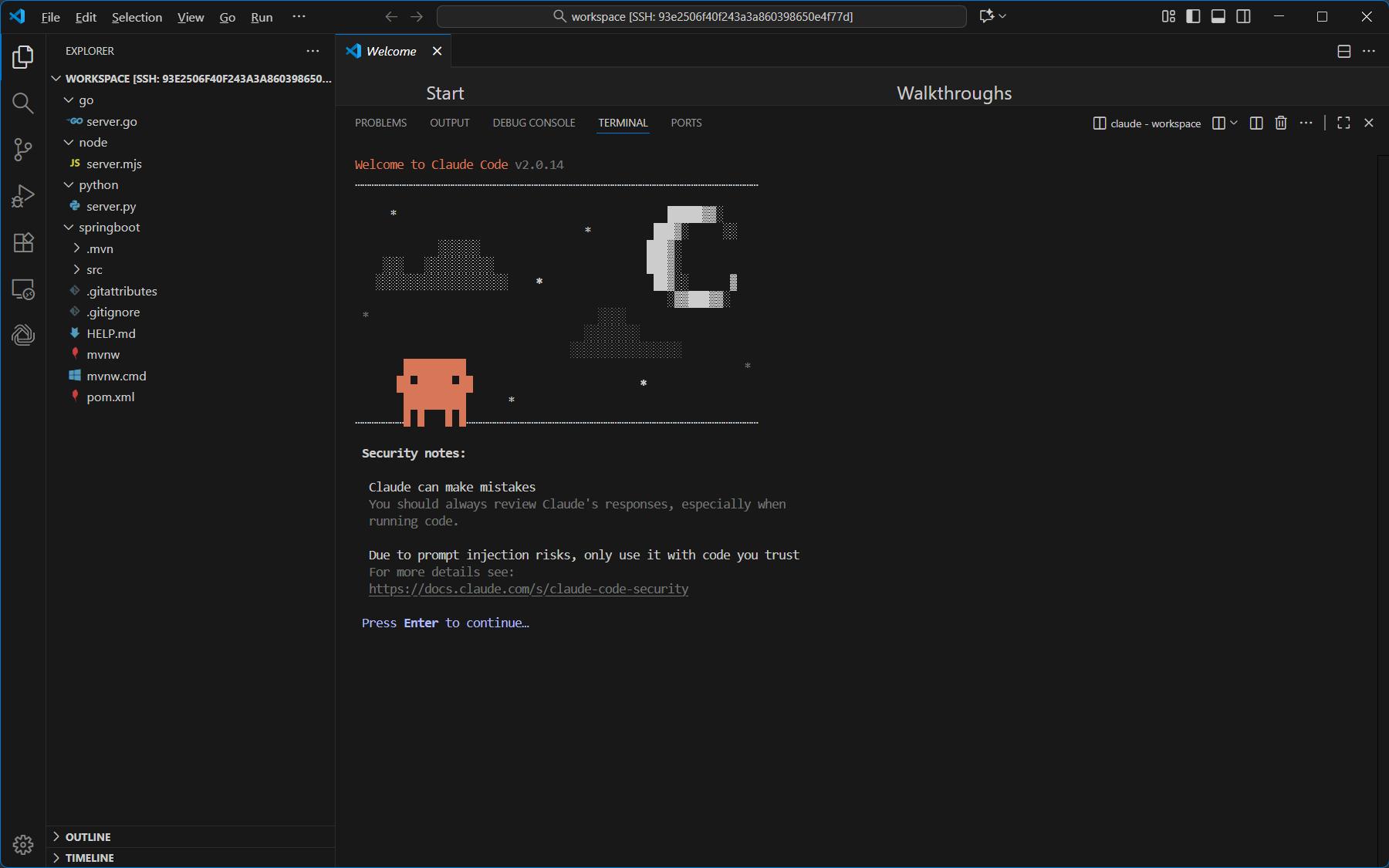Toggle the primary side bar visibility
Viewport: 1389px width, 868px height.
pyautogui.click(x=1193, y=16)
